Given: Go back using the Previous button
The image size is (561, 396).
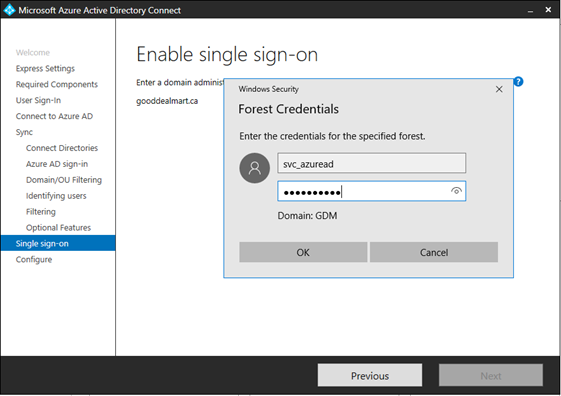Looking at the screenshot, I should point(370,375).
